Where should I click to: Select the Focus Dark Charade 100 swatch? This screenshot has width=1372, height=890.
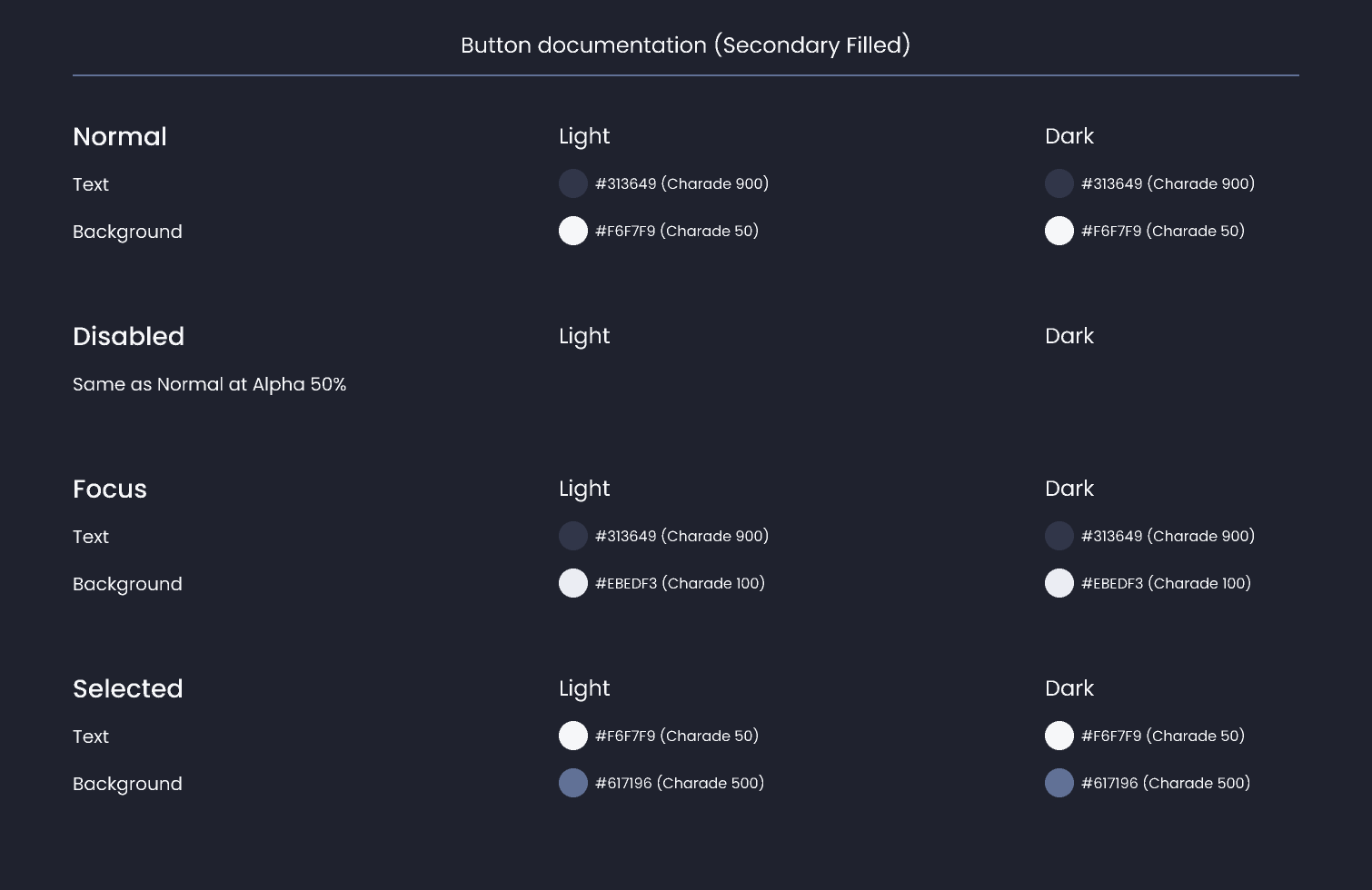(1059, 583)
